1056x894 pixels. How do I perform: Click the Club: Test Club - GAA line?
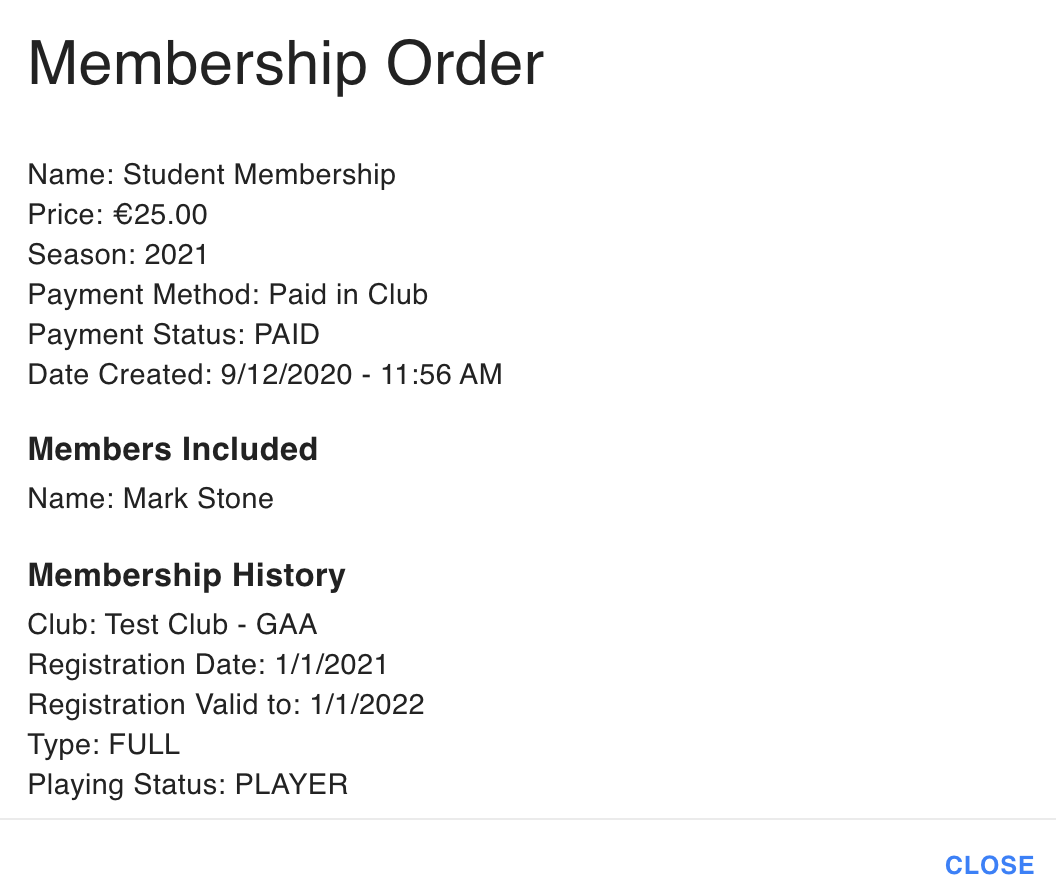[x=172, y=625]
